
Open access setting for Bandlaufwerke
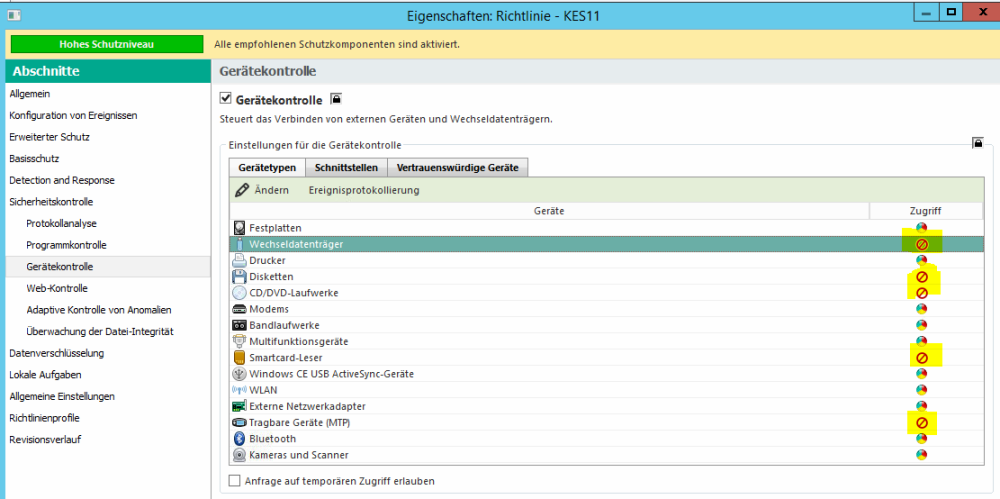pos(921,325)
